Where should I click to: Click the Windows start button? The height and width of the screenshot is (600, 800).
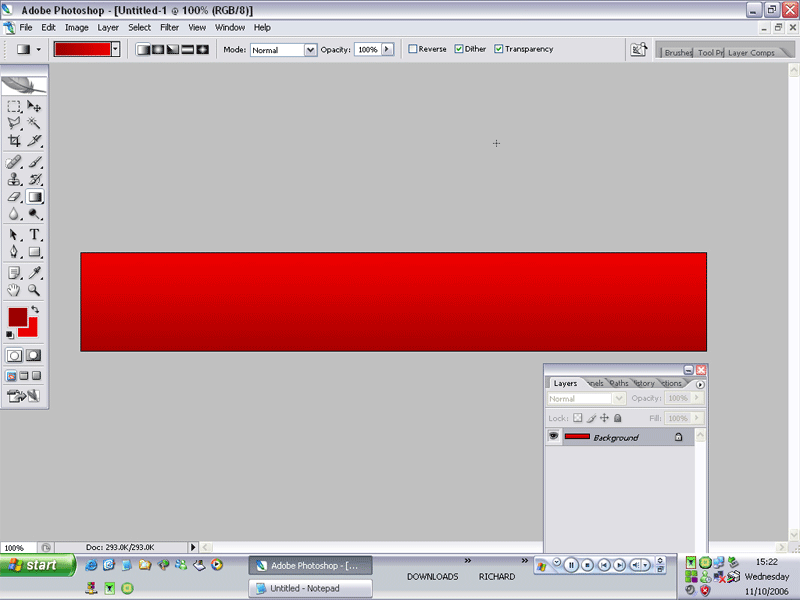point(38,565)
